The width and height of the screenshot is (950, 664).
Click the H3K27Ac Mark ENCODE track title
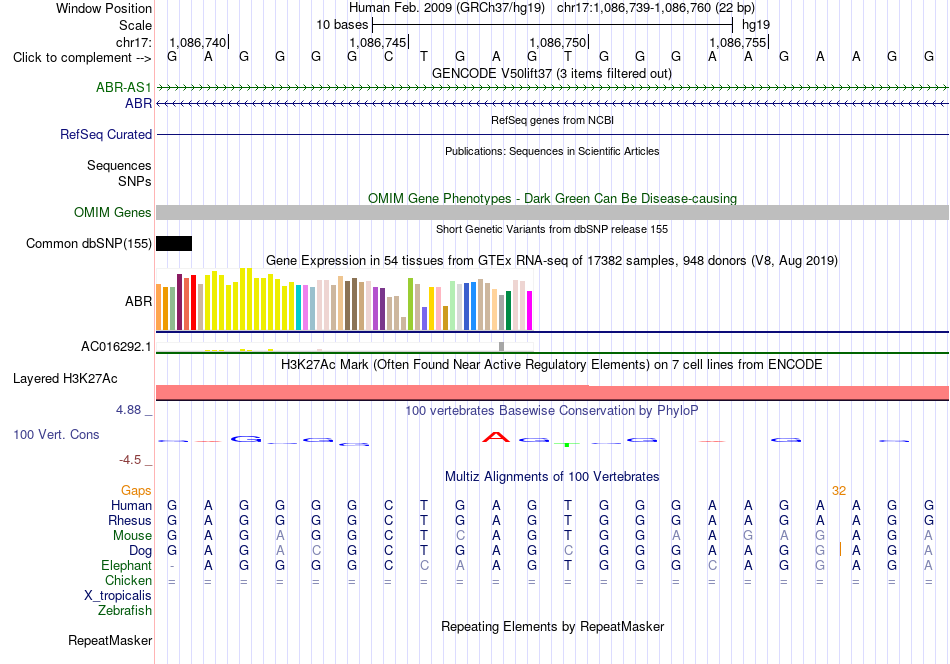[552, 364]
